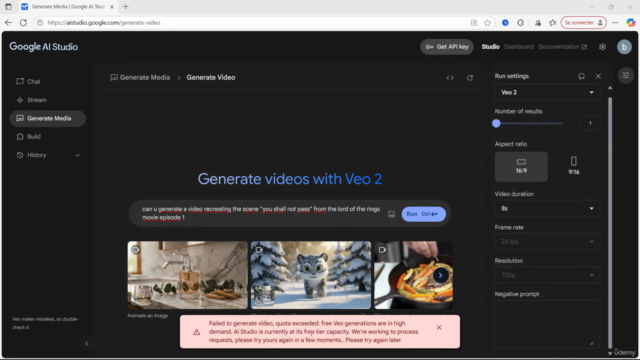The image size is (640, 360).
Task: Open the Dashboard tab
Action: point(519,47)
